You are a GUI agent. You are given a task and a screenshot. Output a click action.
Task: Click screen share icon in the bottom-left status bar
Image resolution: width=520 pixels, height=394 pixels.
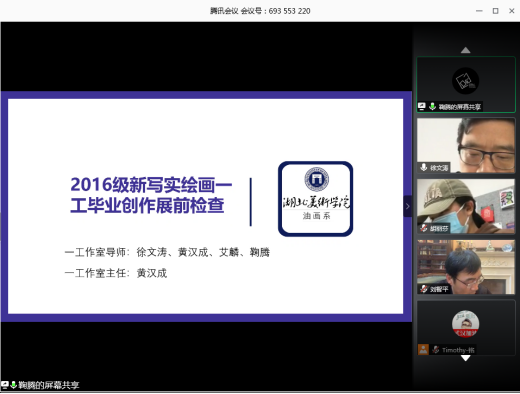coord(5,385)
